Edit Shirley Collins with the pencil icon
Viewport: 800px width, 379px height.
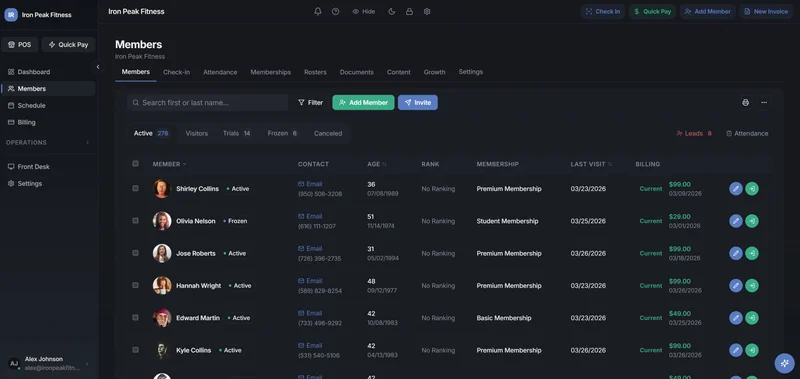(735, 189)
